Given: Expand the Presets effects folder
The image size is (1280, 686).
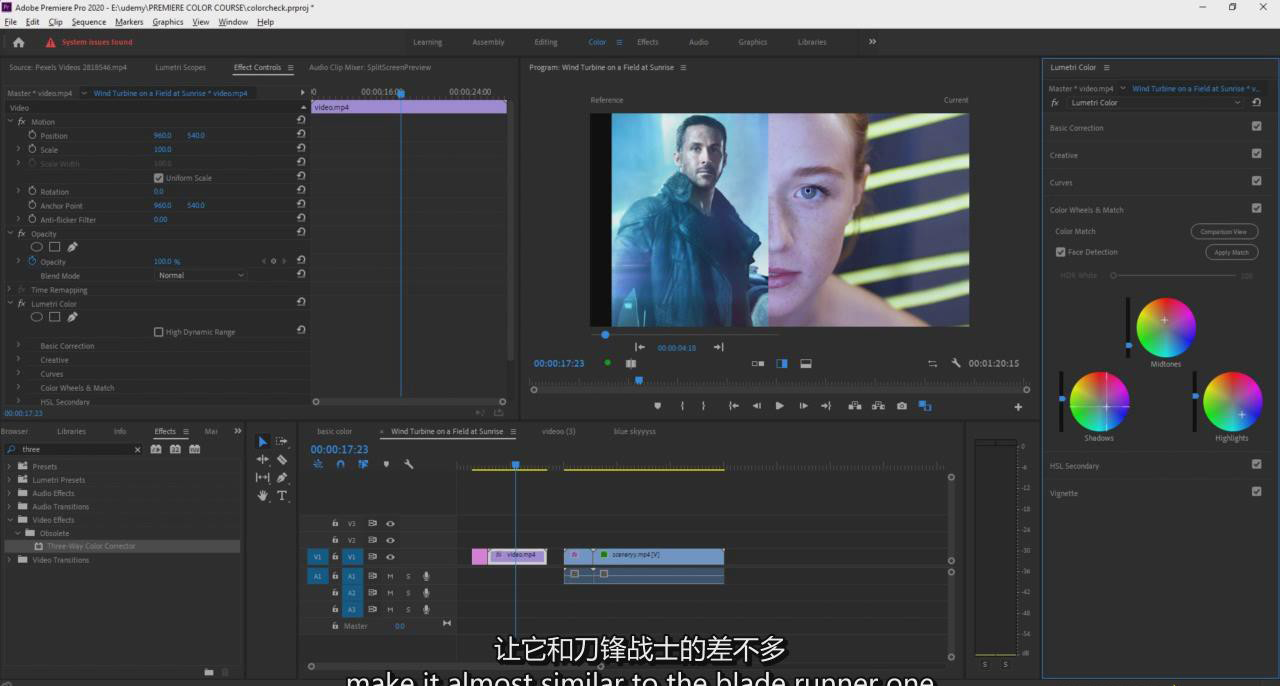Looking at the screenshot, I should point(11,467).
